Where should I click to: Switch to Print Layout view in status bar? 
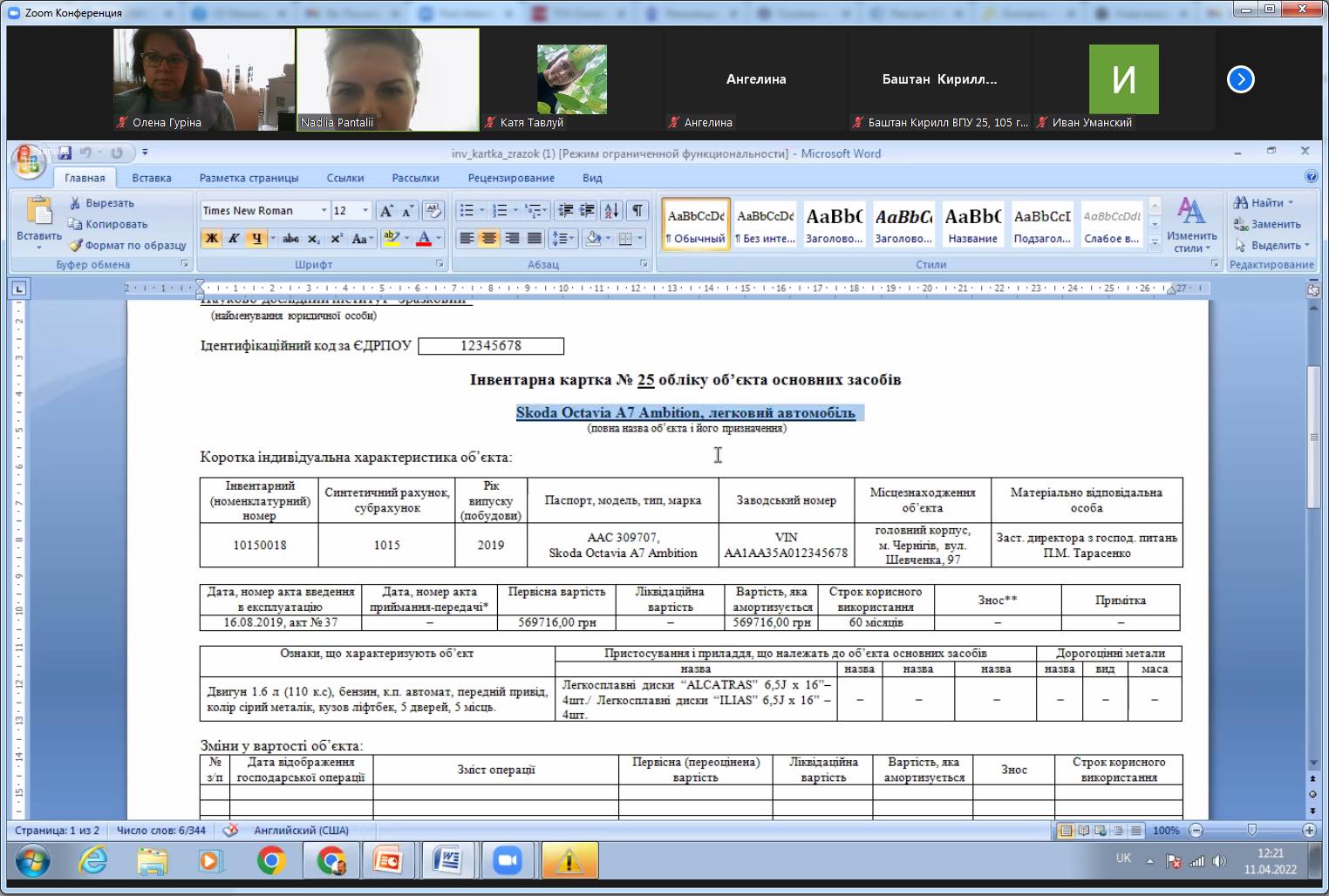(x=1065, y=831)
